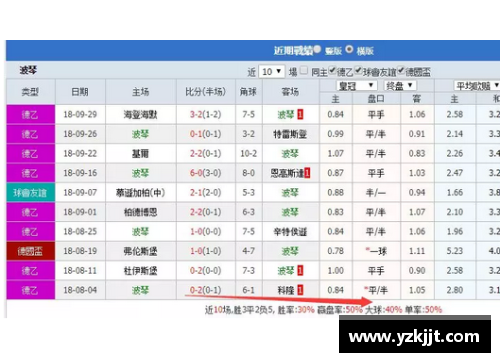Open the 终盘 odds type dropdown
Viewport: 500px width, 362px height.
coord(400,86)
